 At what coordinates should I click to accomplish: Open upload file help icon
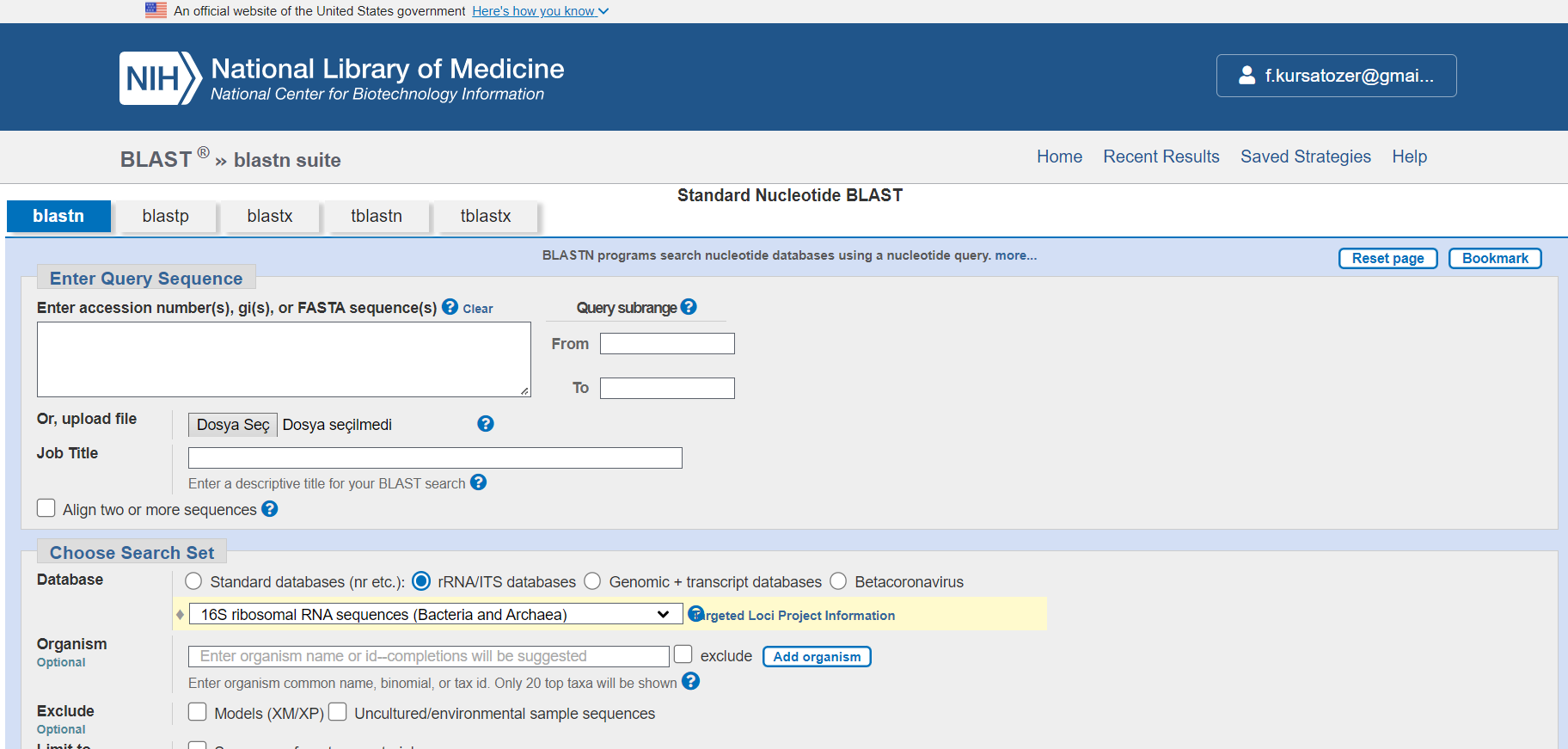click(486, 424)
